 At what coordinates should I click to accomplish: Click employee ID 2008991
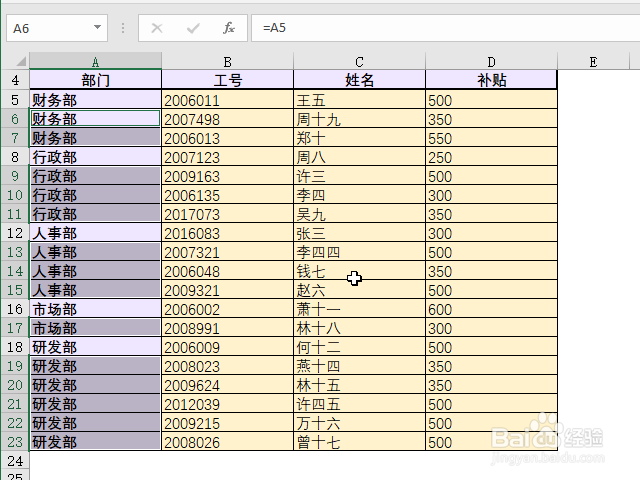click(x=192, y=328)
